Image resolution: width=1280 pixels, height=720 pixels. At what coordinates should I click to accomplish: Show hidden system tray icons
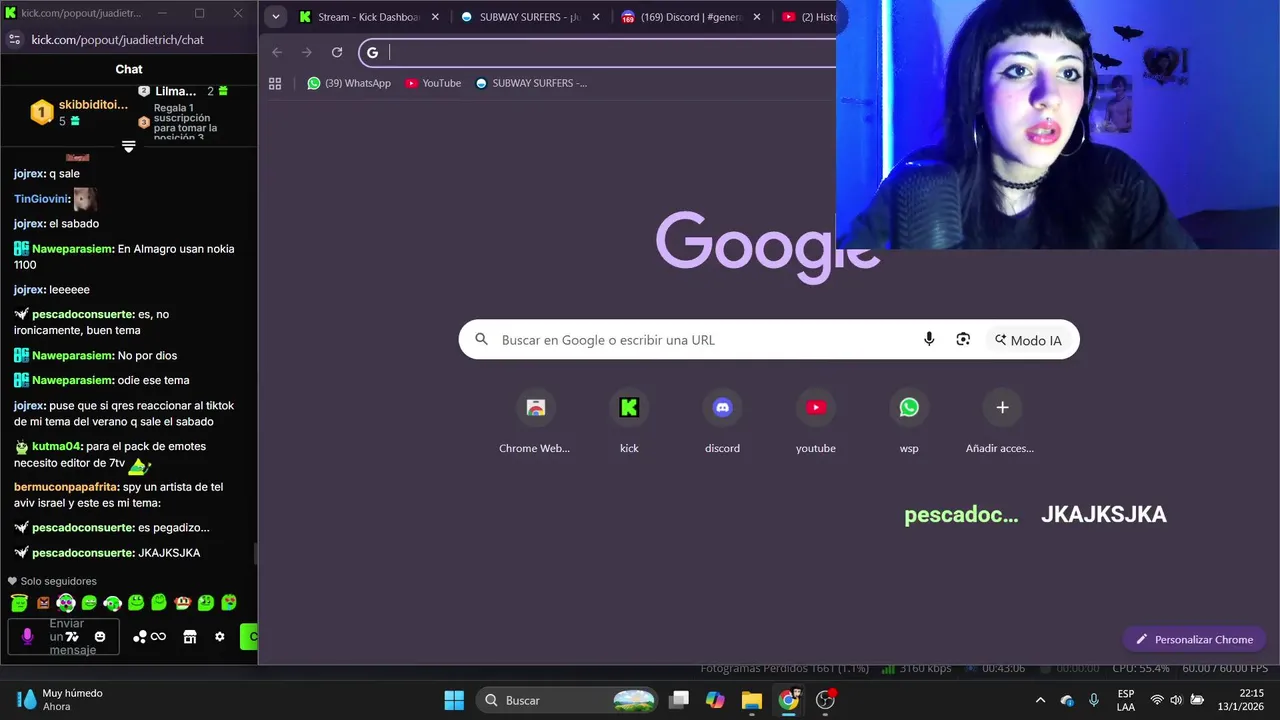pyautogui.click(x=1040, y=700)
